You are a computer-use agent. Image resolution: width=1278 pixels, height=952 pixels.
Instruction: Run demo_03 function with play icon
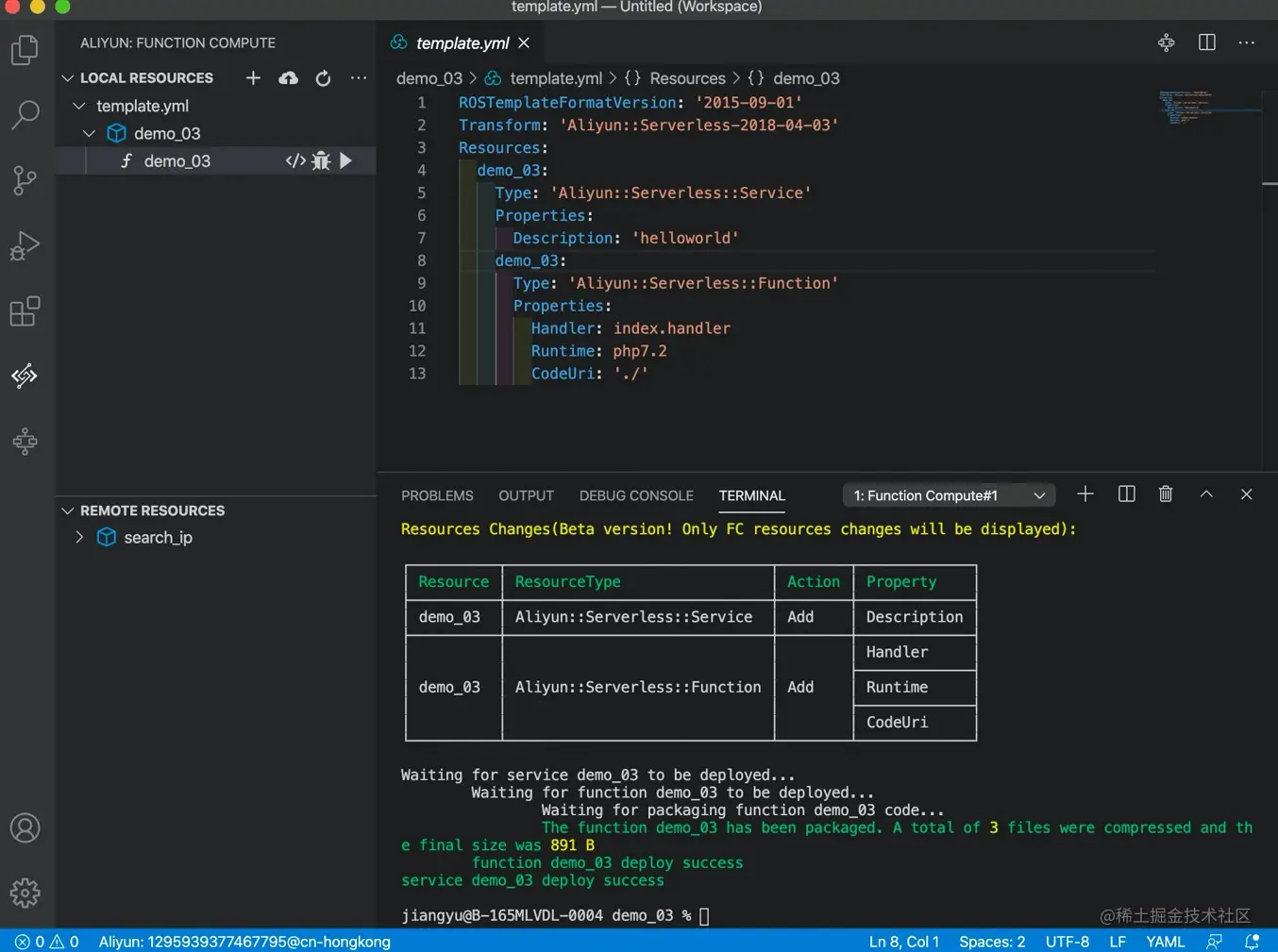[346, 161]
